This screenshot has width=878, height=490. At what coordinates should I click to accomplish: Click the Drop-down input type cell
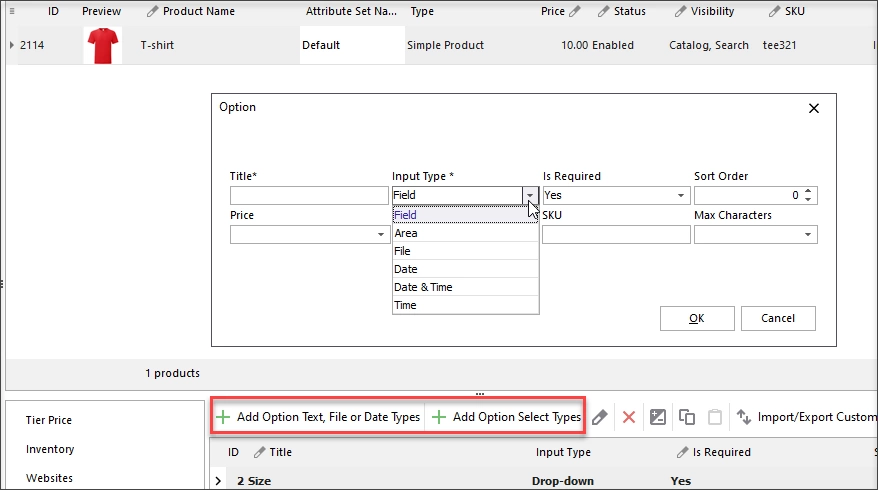click(563, 481)
